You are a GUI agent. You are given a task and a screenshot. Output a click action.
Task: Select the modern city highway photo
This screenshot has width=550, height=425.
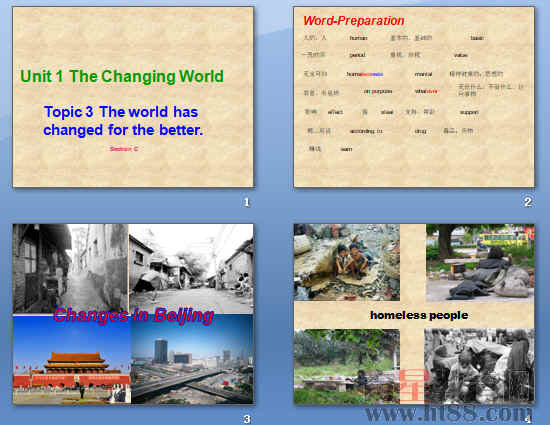[192, 359]
